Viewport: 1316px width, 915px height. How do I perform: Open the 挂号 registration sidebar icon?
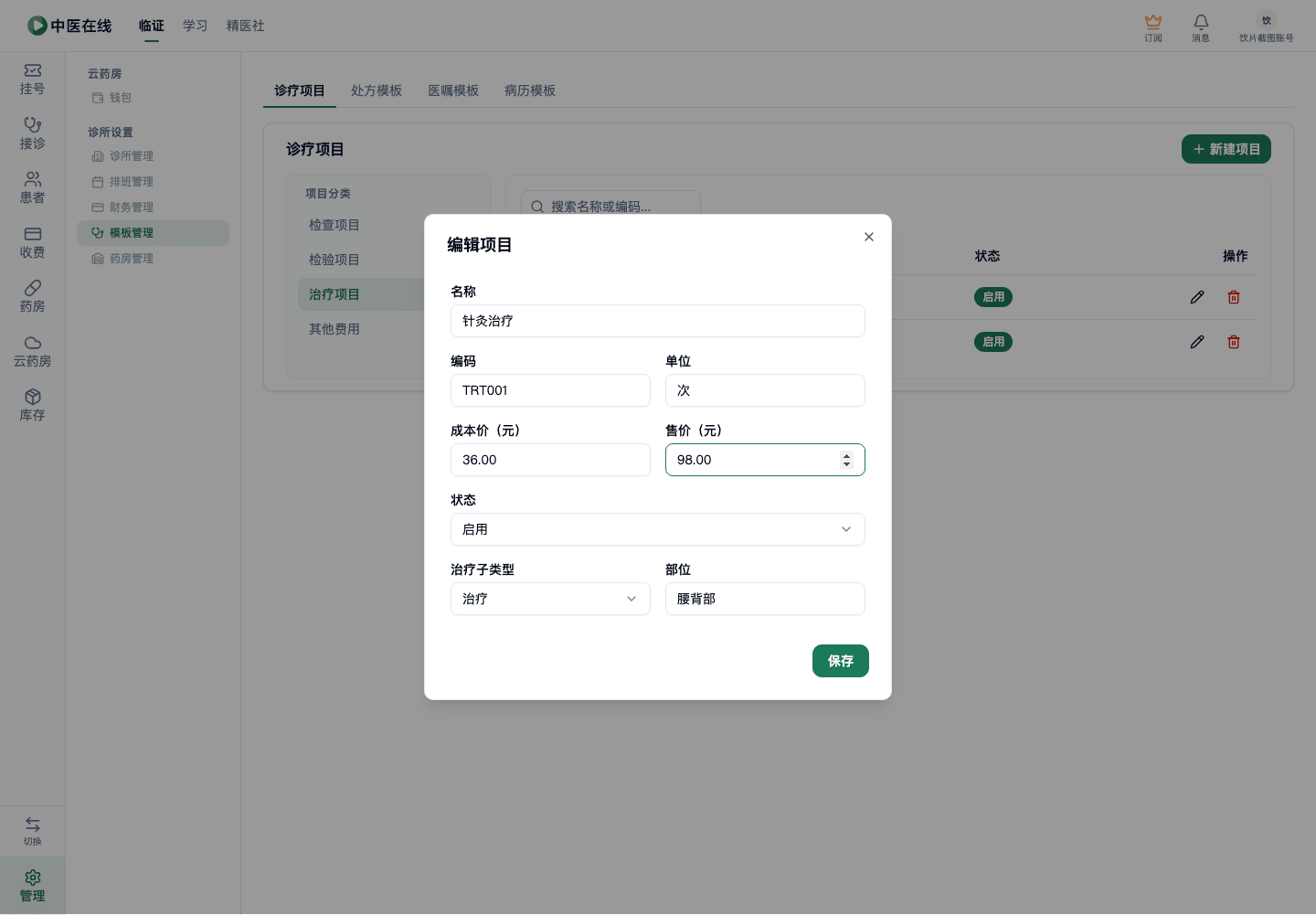pos(32,80)
